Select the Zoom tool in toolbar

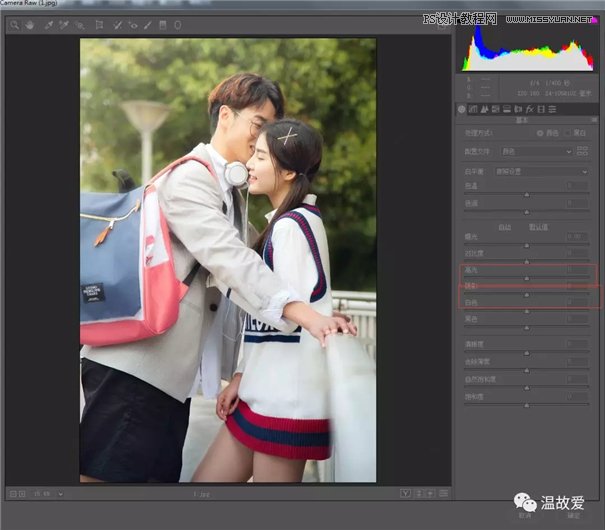click(15, 24)
